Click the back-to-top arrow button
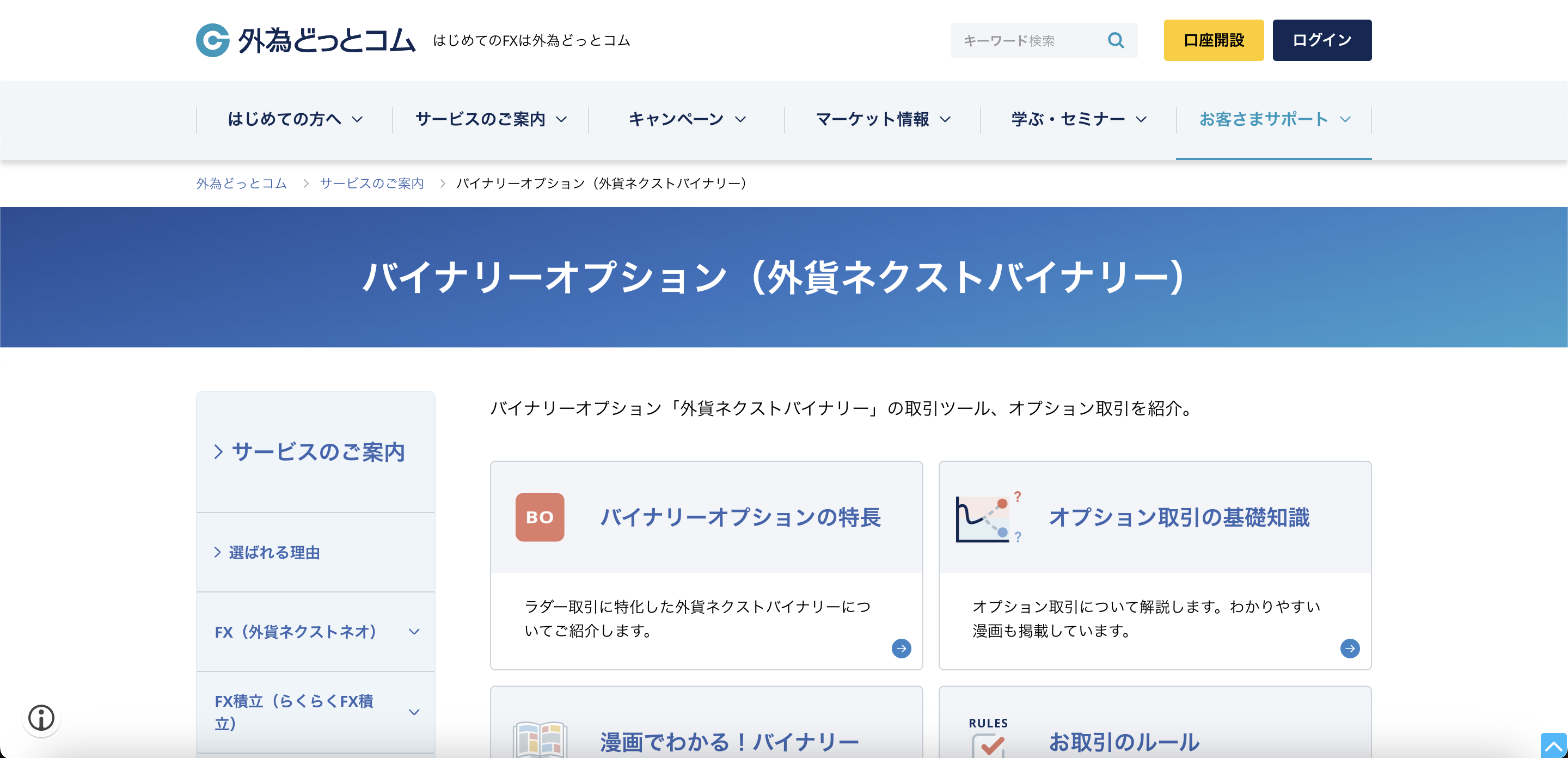This screenshot has height=758, width=1568. [1553, 745]
